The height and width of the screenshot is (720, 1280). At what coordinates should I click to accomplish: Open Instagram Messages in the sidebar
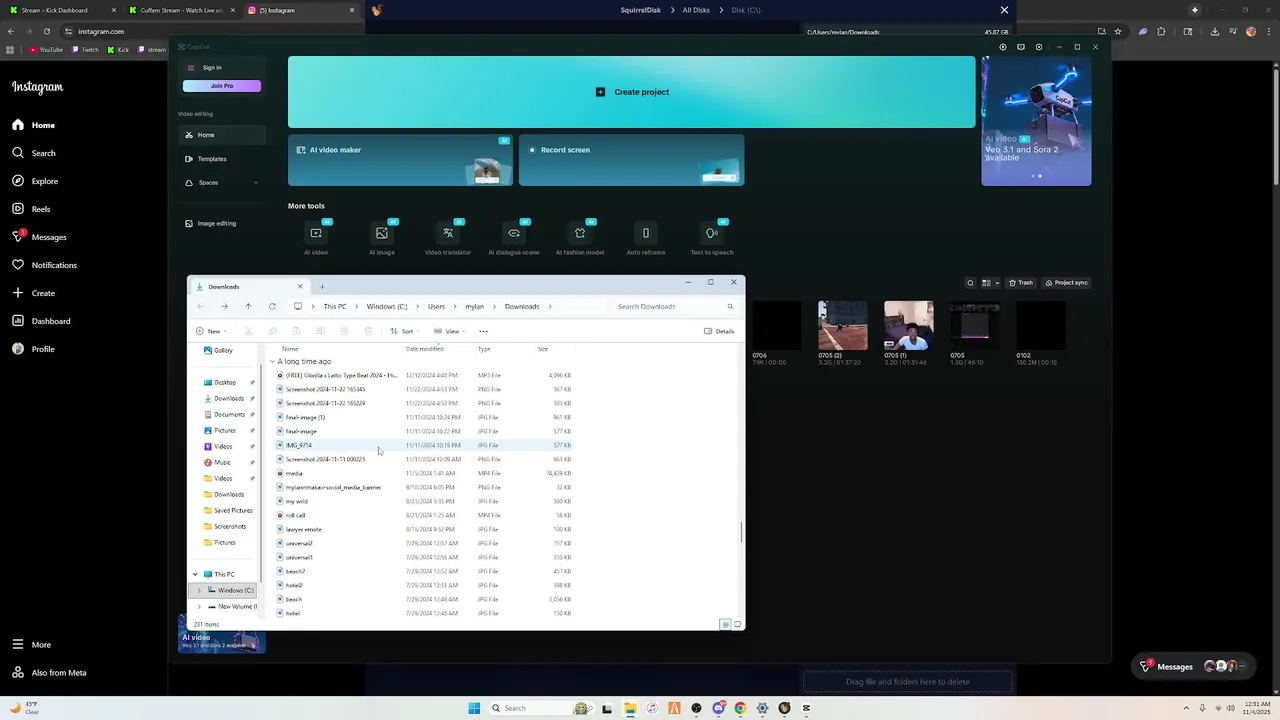[x=39, y=237]
